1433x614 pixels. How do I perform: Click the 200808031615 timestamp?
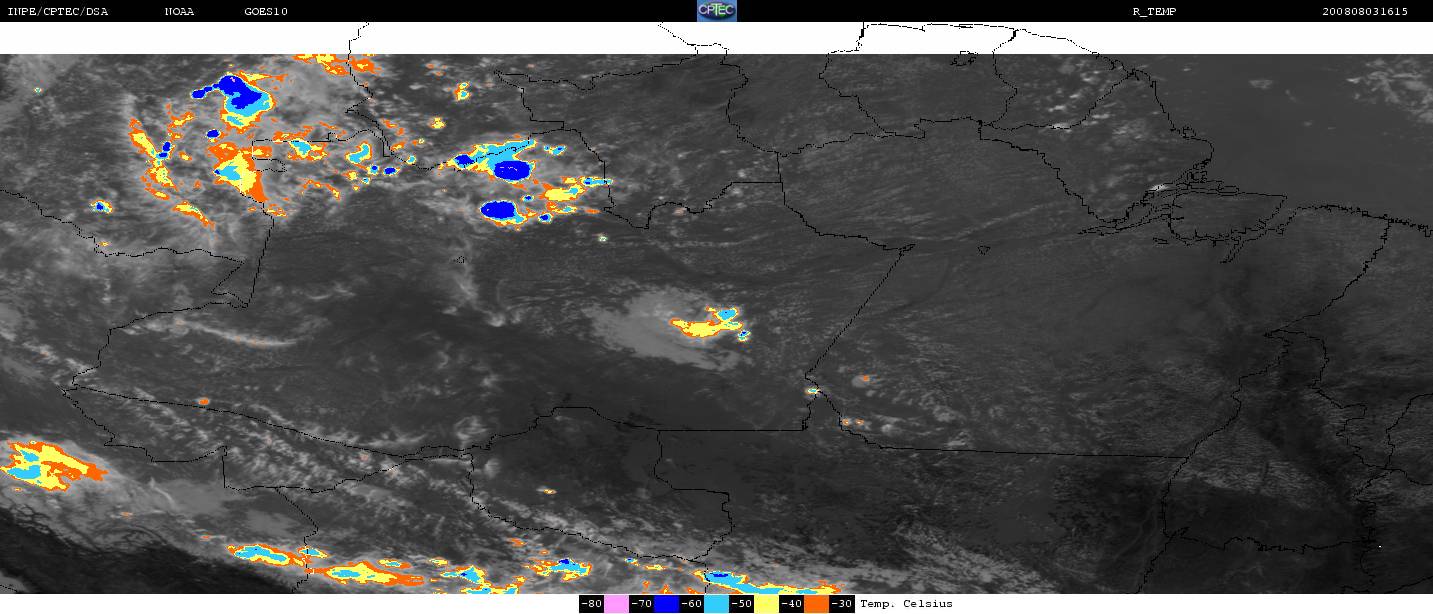[1364, 11]
